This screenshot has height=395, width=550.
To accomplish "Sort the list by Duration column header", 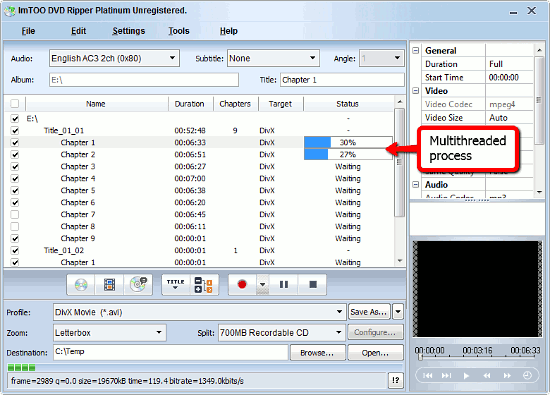I will pyautogui.click(x=190, y=104).
